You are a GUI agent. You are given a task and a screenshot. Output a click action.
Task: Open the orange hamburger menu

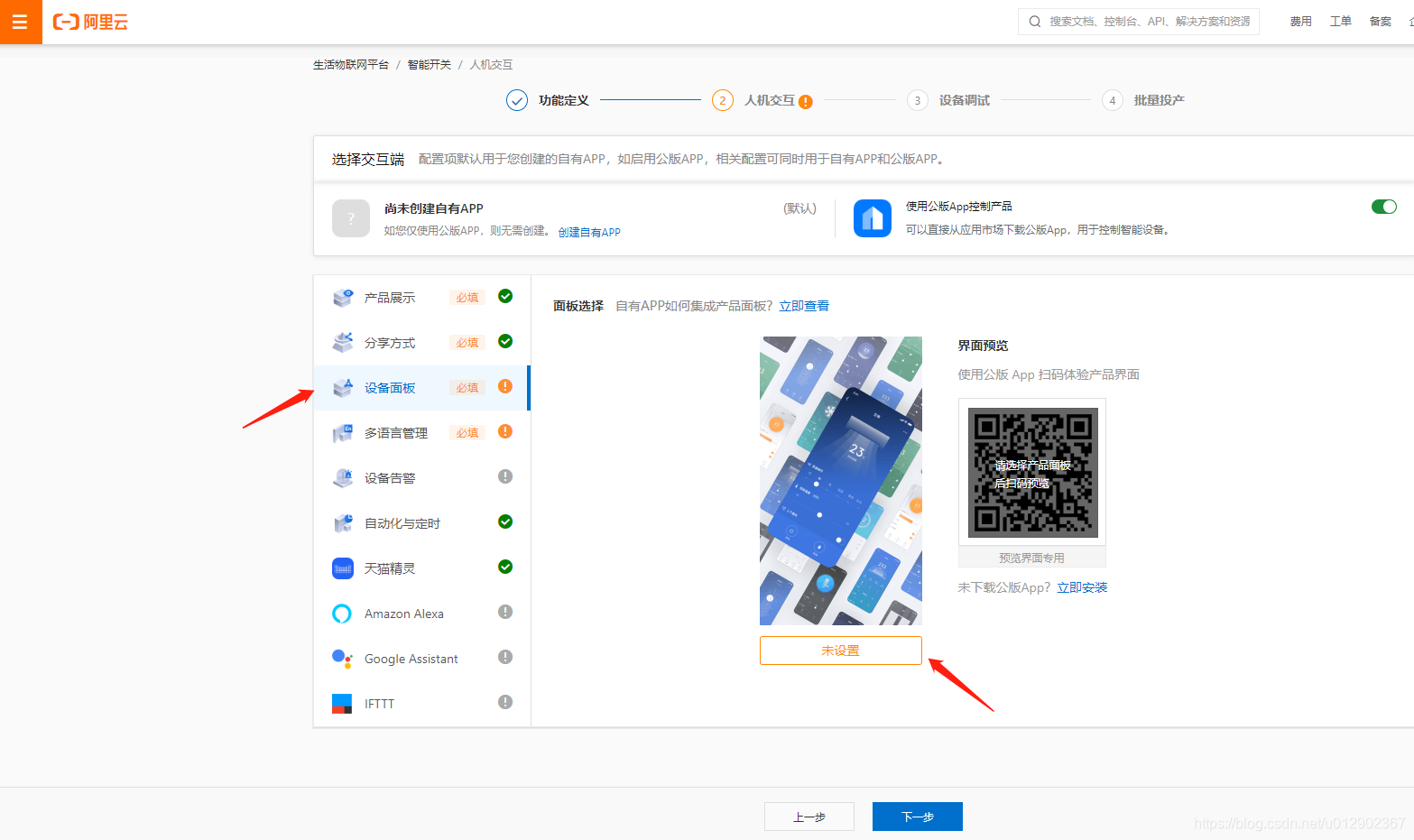click(x=21, y=22)
